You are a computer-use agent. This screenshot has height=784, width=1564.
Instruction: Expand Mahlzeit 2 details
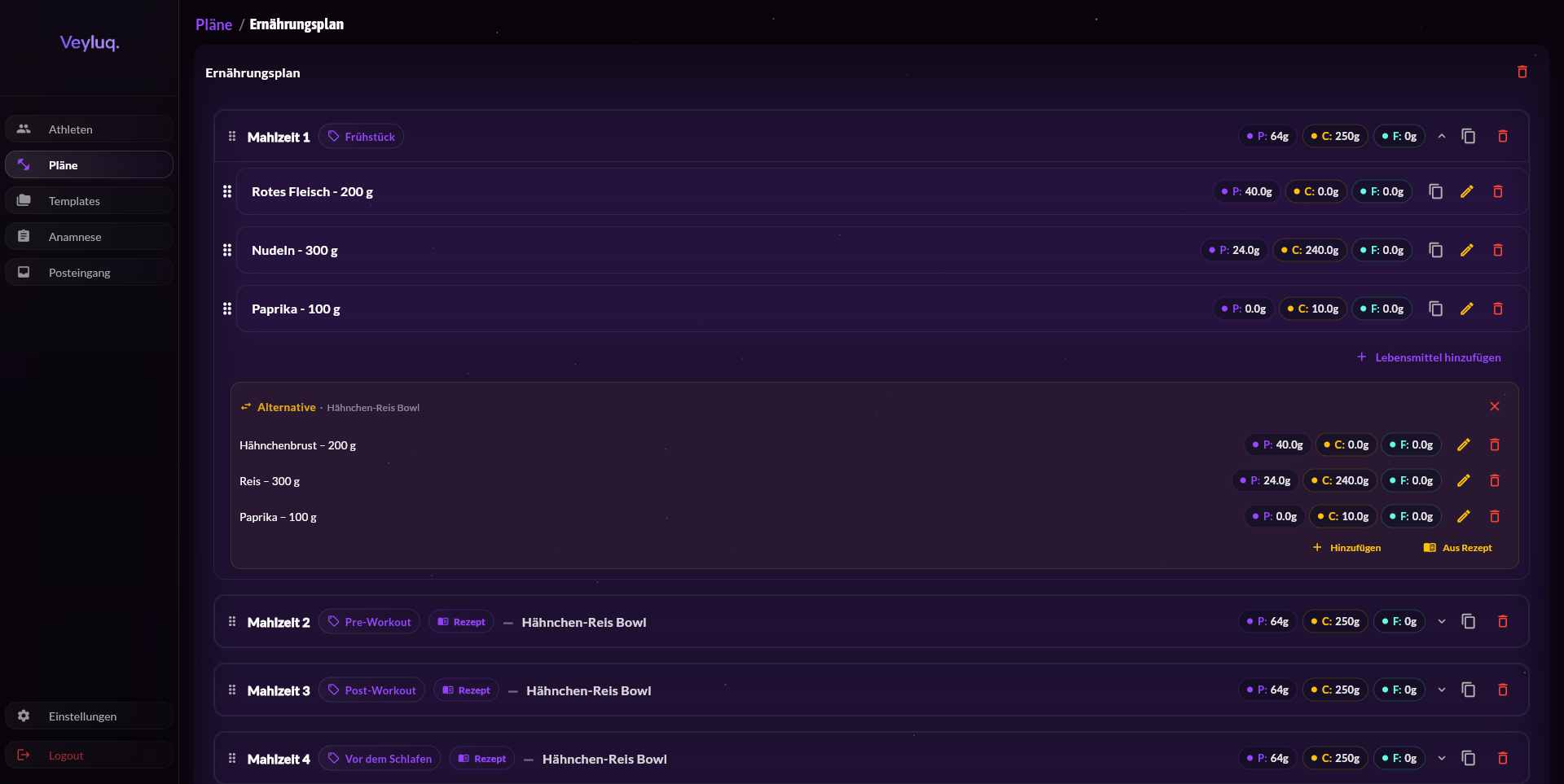point(1441,622)
